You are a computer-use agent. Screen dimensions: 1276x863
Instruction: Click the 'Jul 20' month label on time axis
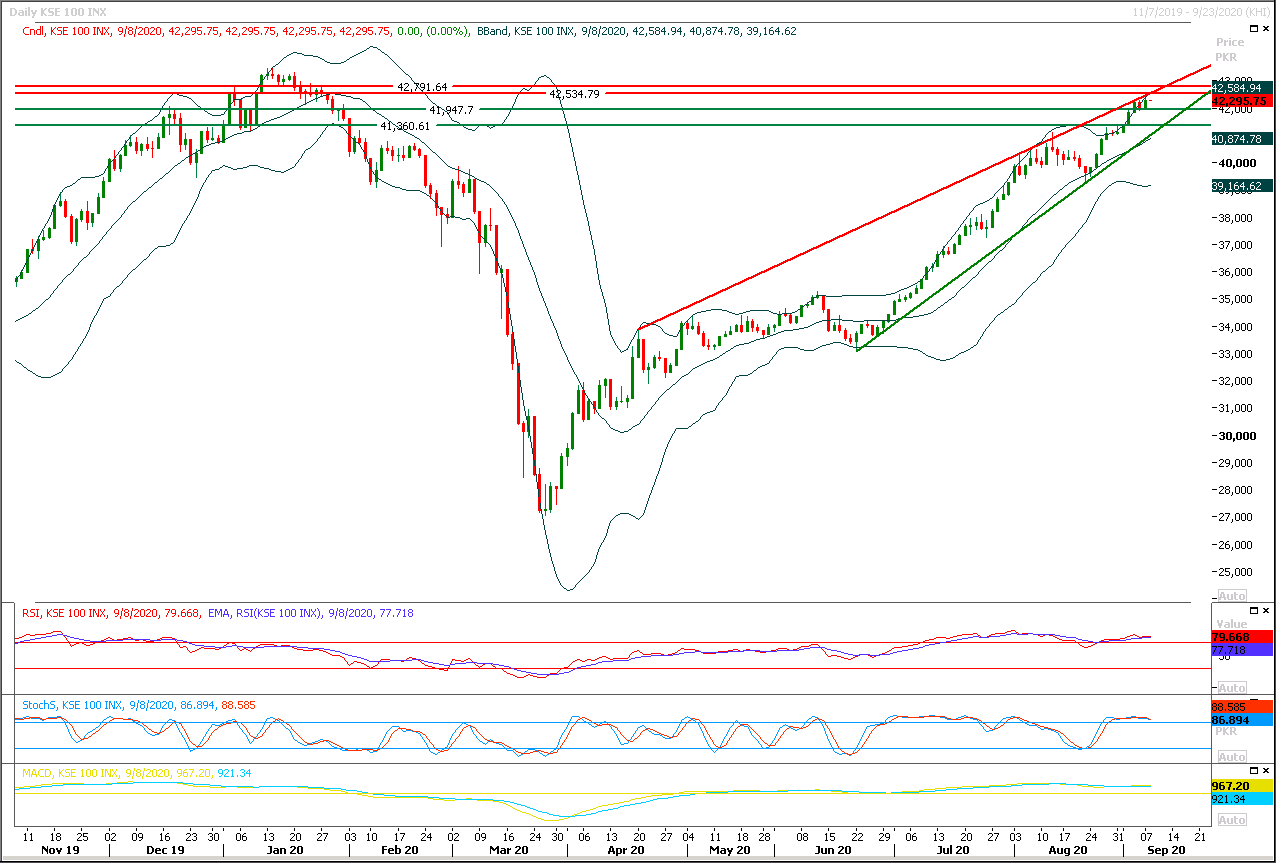(x=952, y=850)
